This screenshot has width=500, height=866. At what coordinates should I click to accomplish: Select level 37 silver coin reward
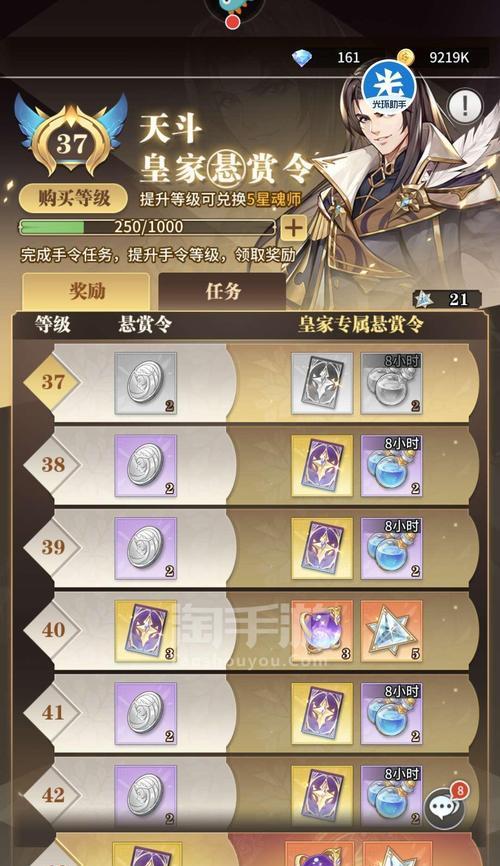click(x=146, y=383)
